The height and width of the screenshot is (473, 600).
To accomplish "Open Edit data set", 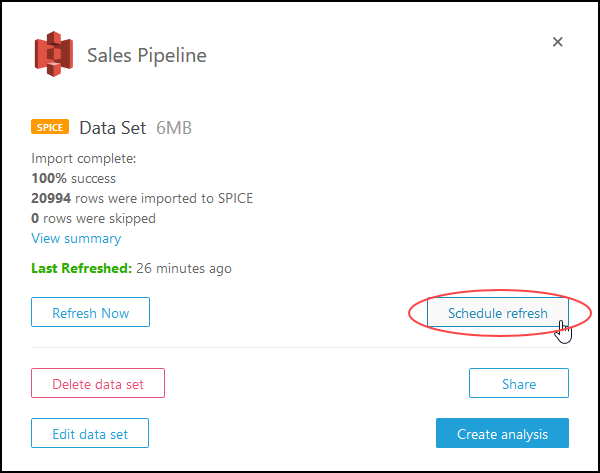I will point(90,433).
